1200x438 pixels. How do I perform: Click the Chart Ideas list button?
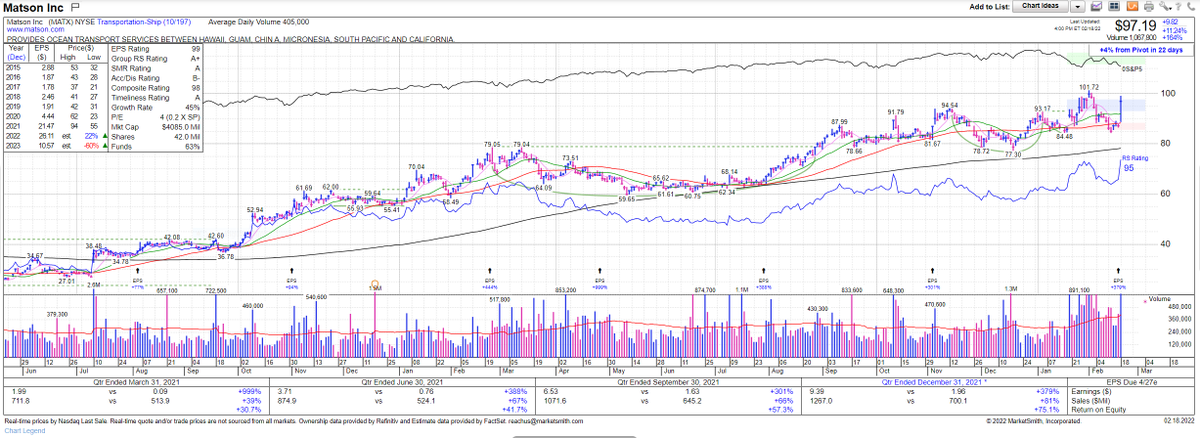(x=1040, y=7)
